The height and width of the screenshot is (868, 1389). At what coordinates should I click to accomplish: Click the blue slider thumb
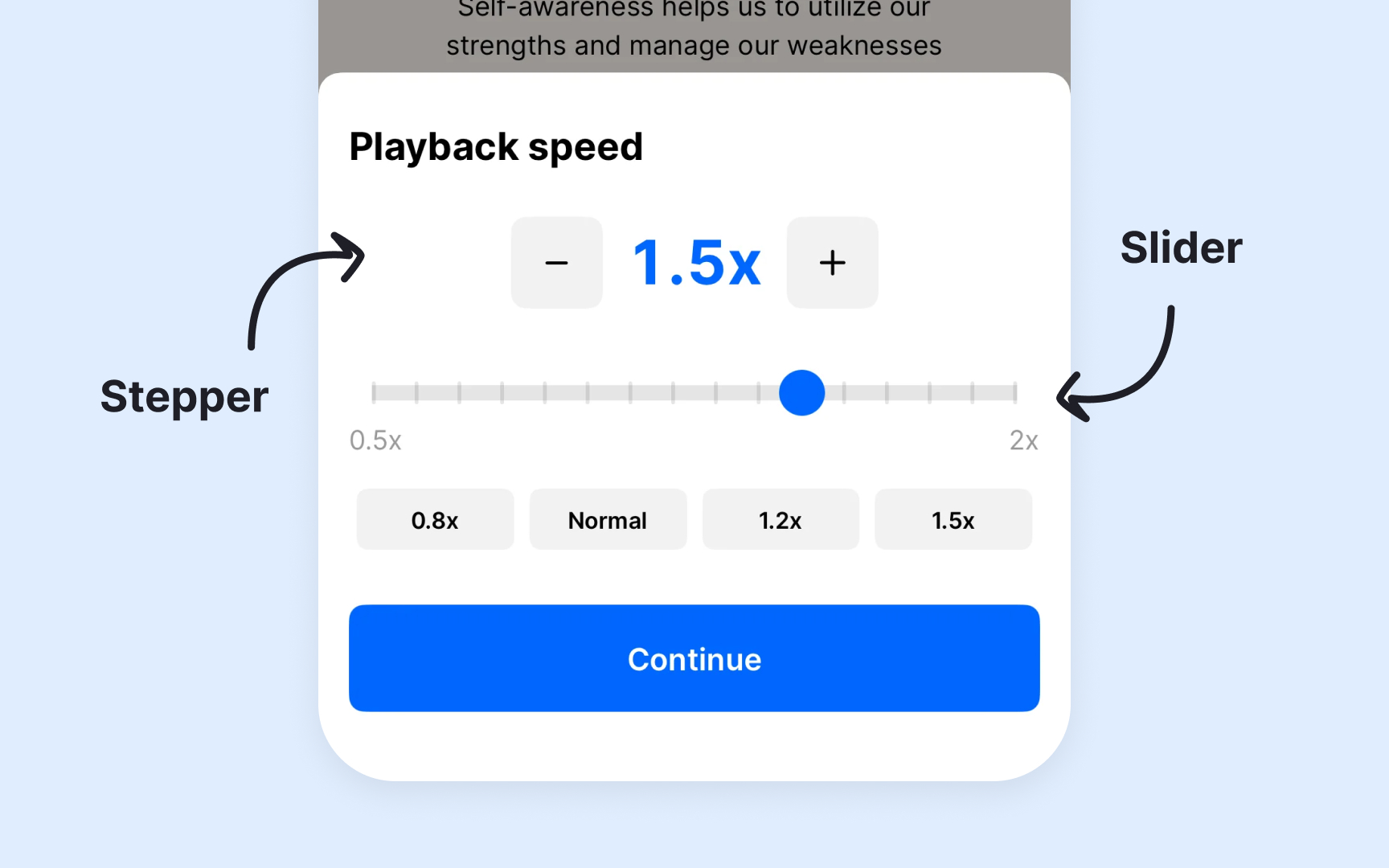(x=801, y=393)
